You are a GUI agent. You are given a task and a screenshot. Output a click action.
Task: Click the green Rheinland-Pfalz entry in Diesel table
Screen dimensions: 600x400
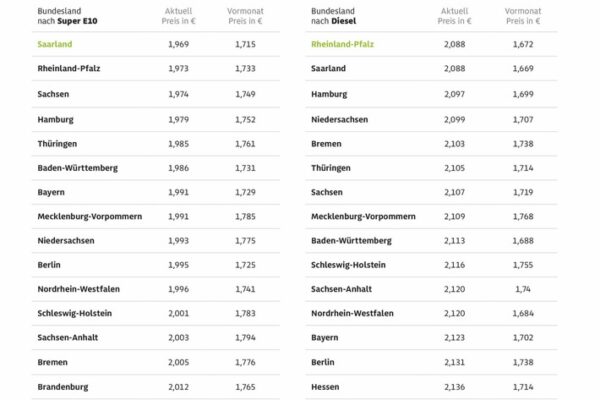tap(343, 44)
